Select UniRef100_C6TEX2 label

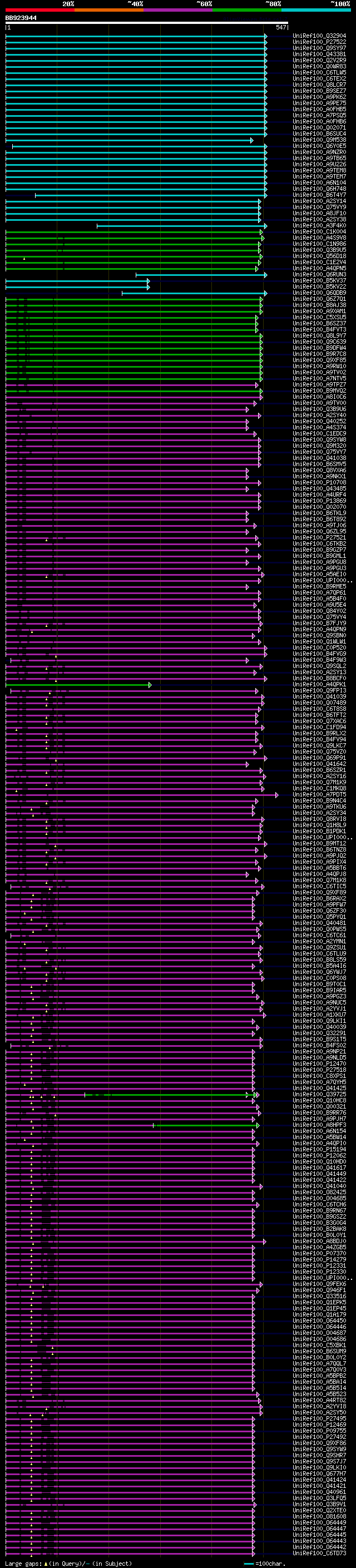point(319,78)
